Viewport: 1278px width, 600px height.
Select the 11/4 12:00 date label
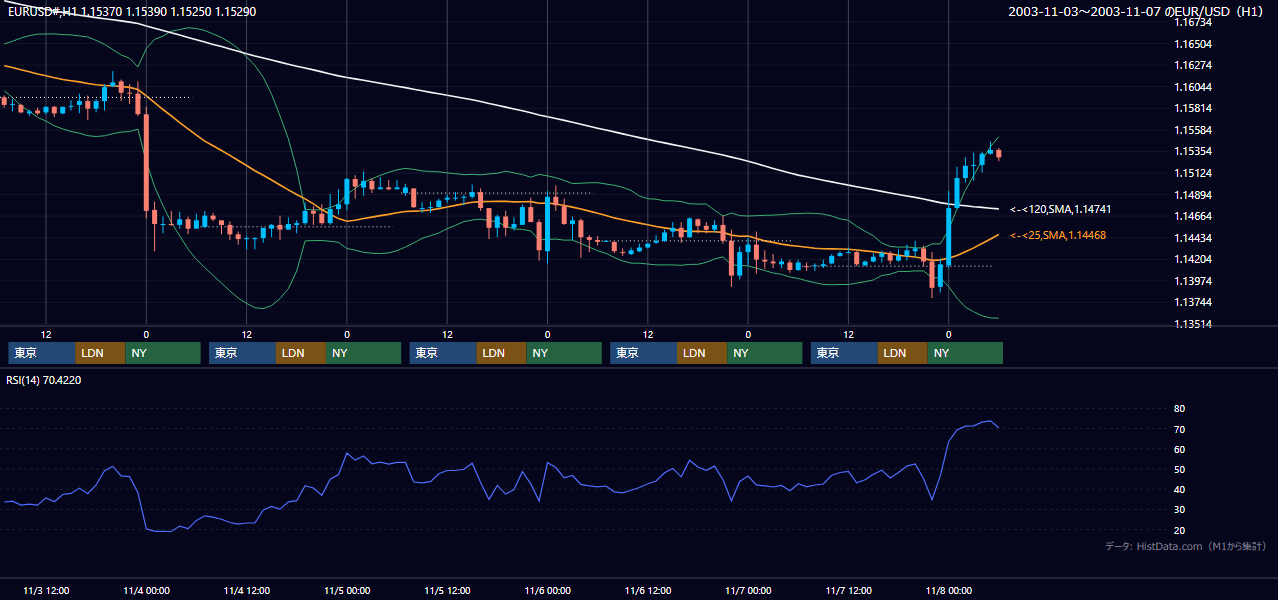[x=246, y=590]
